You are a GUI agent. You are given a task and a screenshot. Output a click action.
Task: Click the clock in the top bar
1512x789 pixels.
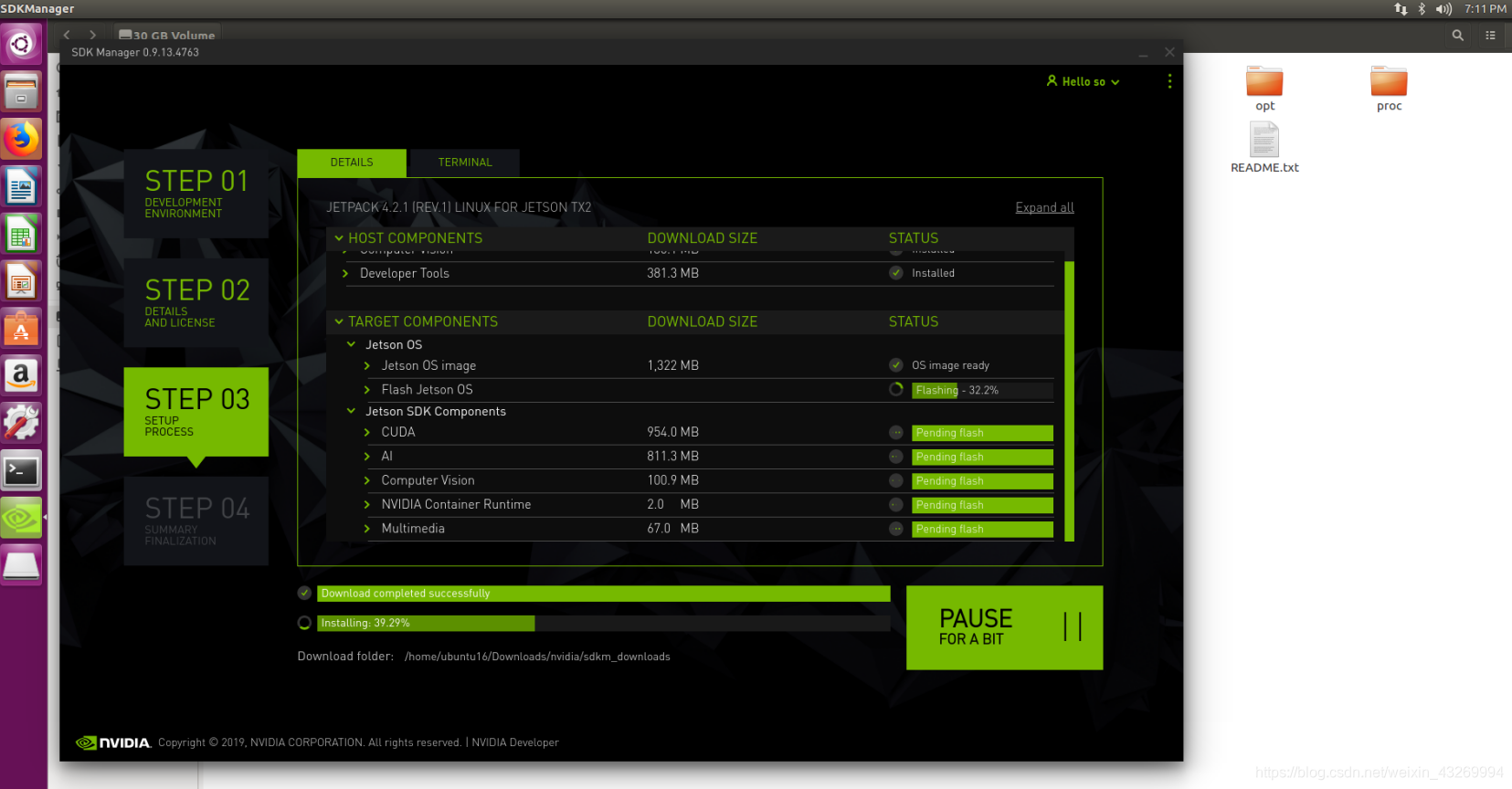[1485, 9]
